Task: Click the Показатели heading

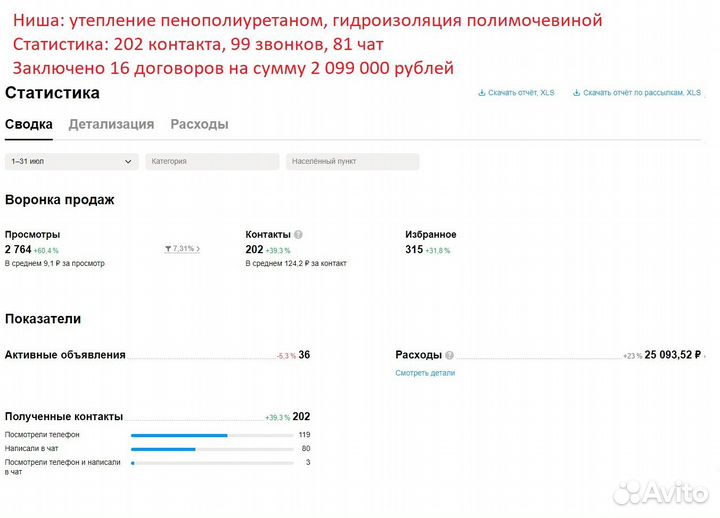Action: pyautogui.click(x=43, y=319)
